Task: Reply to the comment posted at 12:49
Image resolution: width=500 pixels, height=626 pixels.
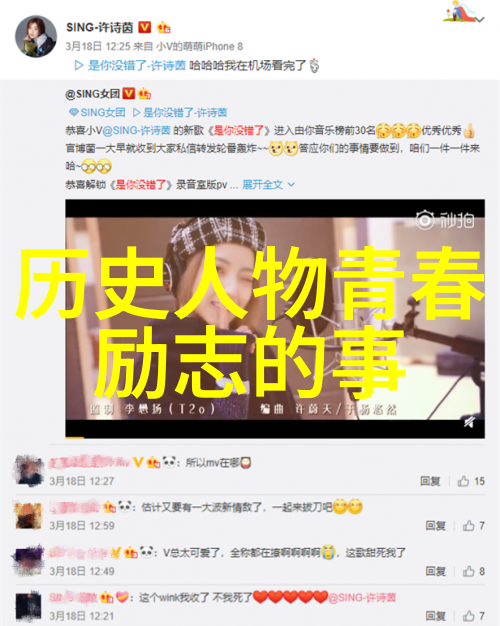Action: coord(435,571)
